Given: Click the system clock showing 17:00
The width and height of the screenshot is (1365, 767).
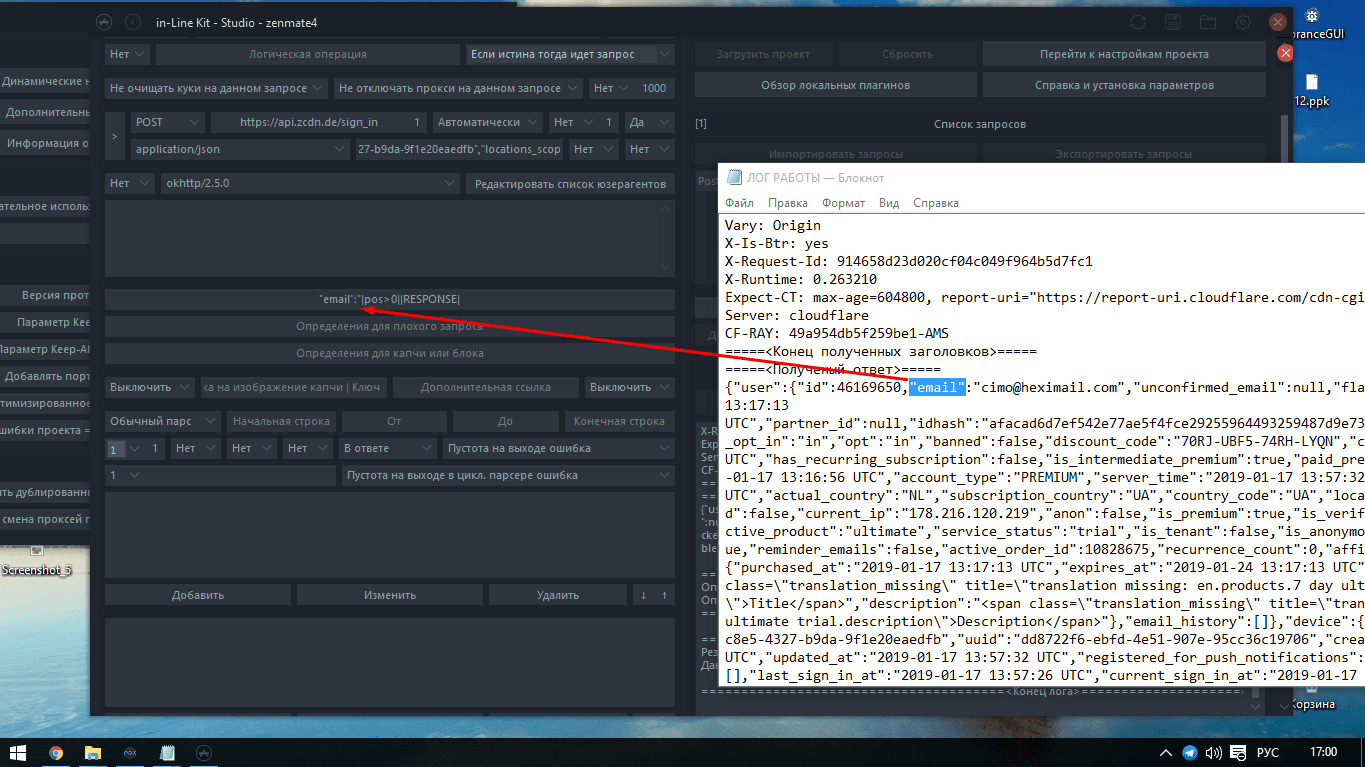Looking at the screenshot, I should pos(1323,752).
